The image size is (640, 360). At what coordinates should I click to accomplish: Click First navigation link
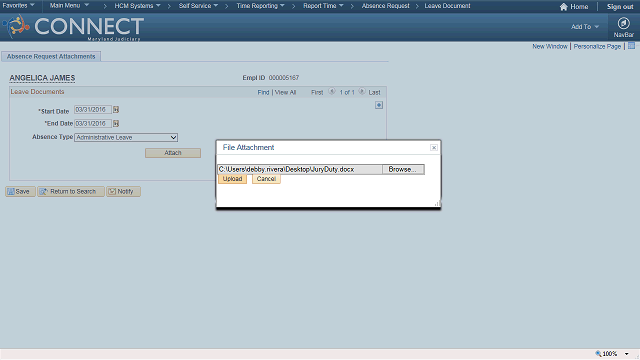317,92
